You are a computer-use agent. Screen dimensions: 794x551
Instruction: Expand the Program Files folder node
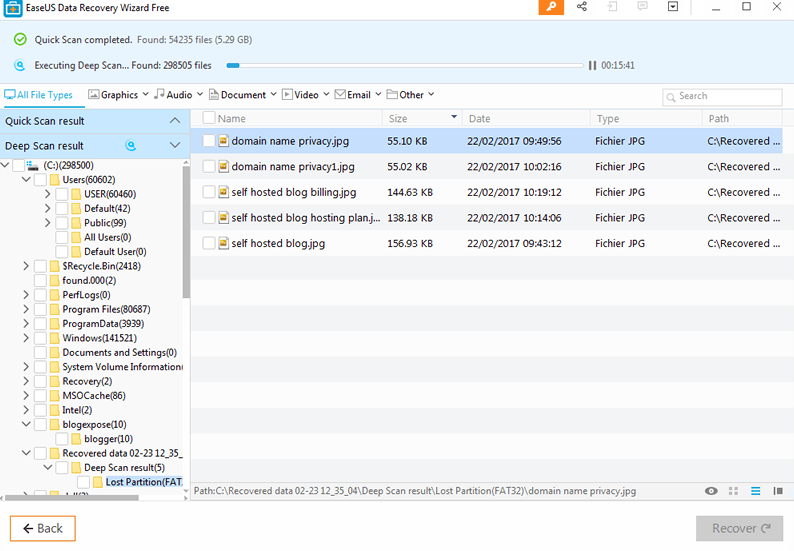point(26,309)
